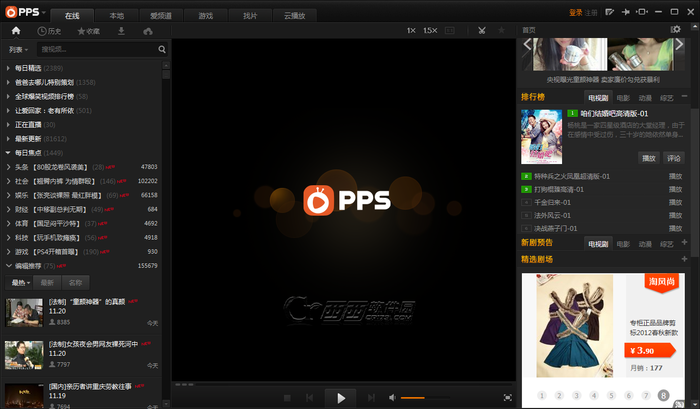Click the left list vertical scrollbar
This screenshot has height=409, width=700.
(x=166, y=234)
